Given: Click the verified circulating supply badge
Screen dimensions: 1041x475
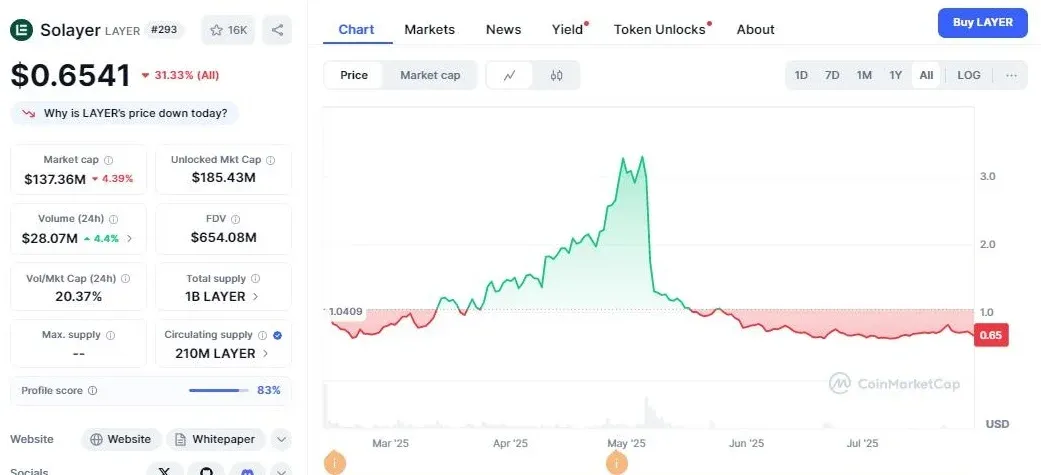Looking at the screenshot, I should 278,335.
